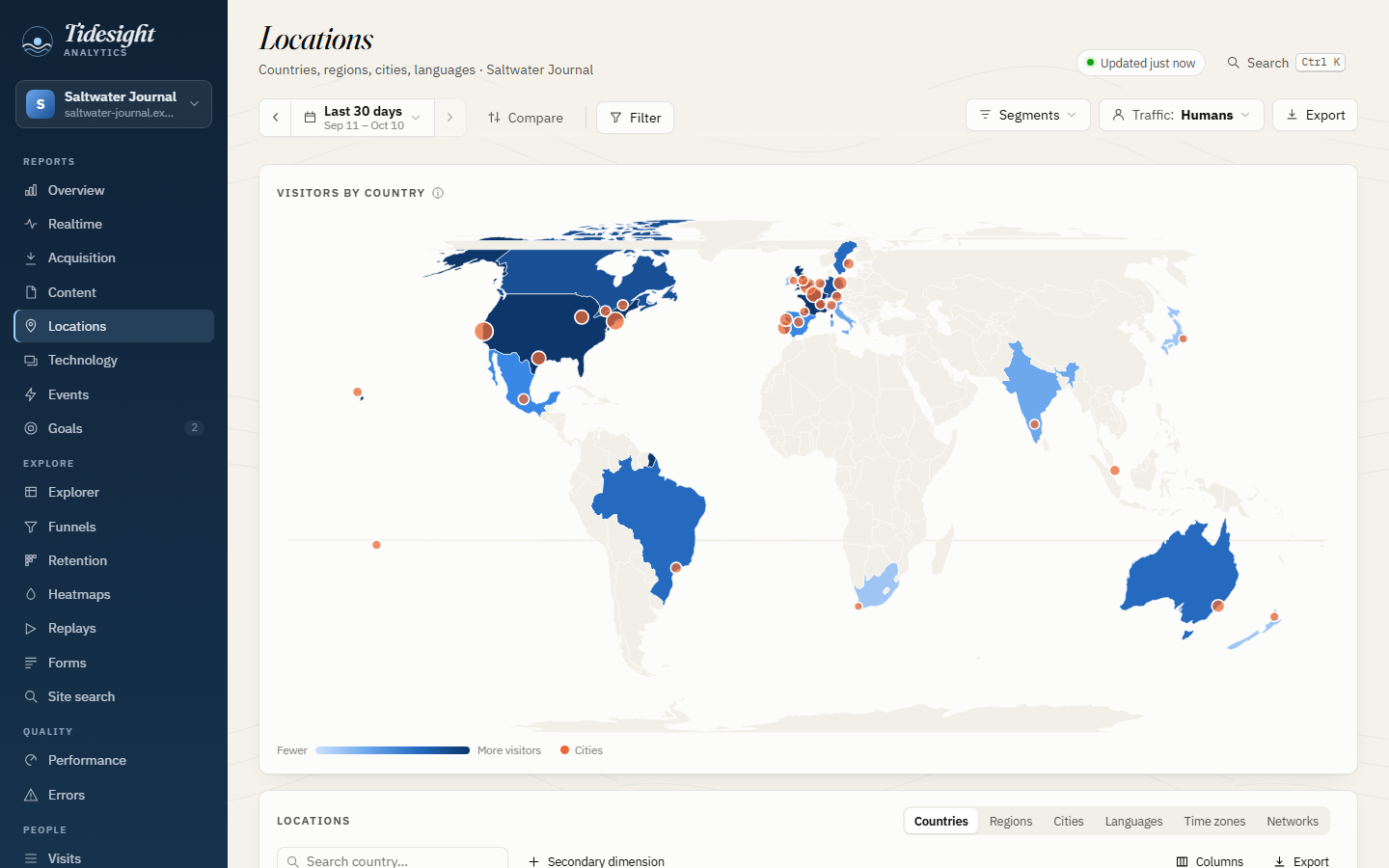This screenshot has height=868, width=1389.
Task: Click the Visits sidebar icon
Action: (31, 858)
